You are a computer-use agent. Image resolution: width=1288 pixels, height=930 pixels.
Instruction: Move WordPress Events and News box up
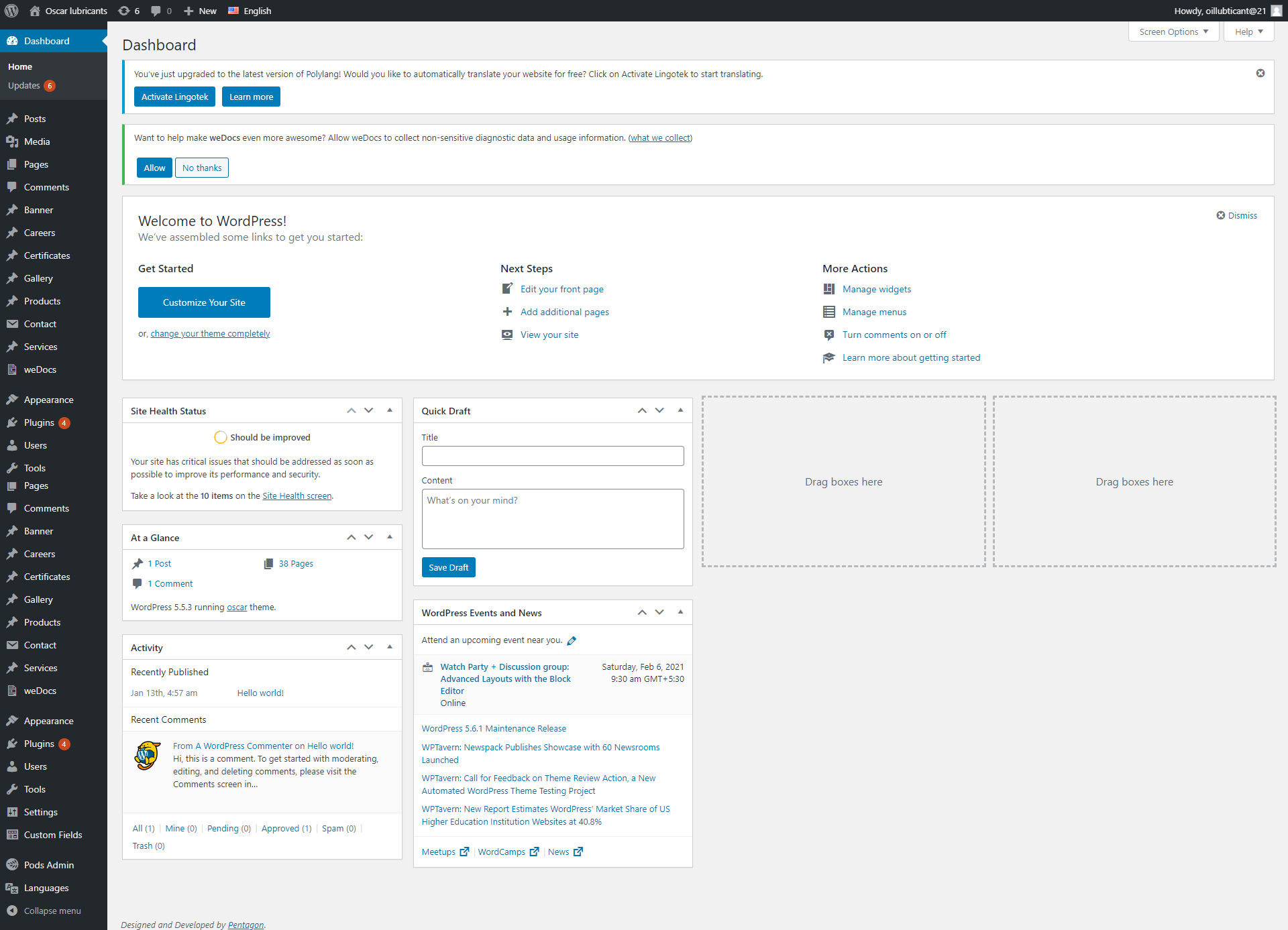642,612
